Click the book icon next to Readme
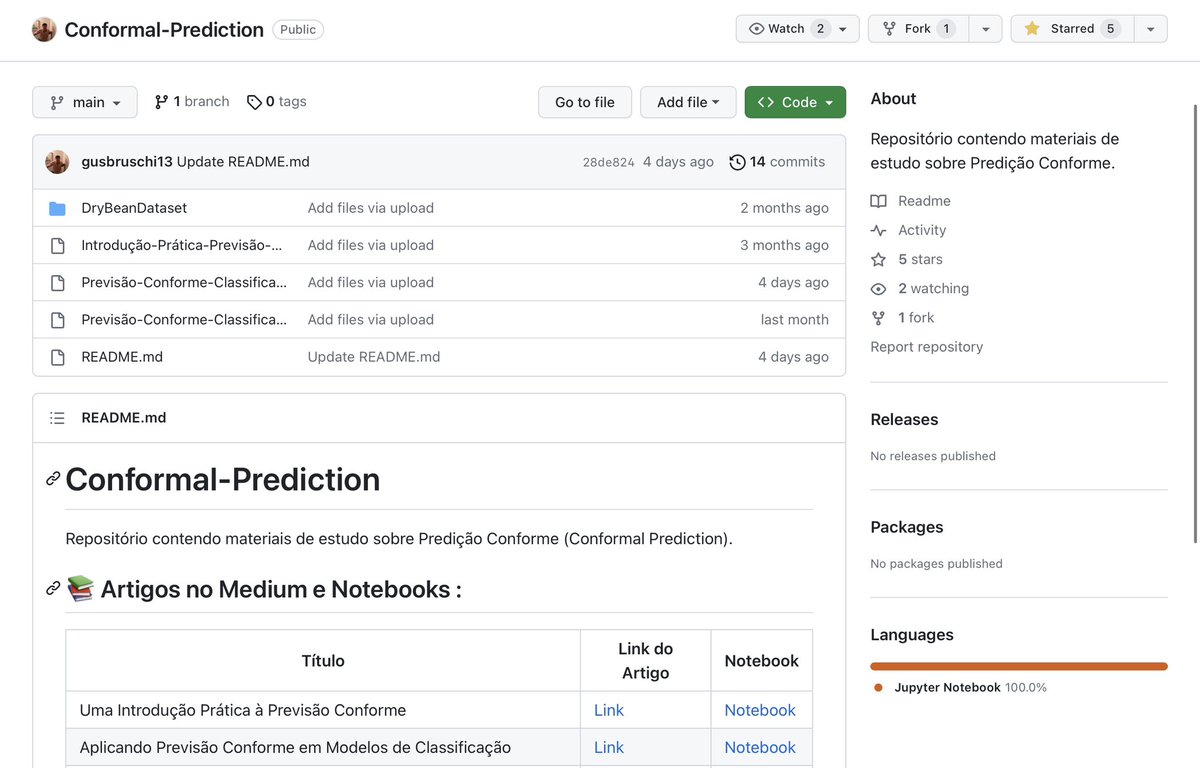 [878, 201]
